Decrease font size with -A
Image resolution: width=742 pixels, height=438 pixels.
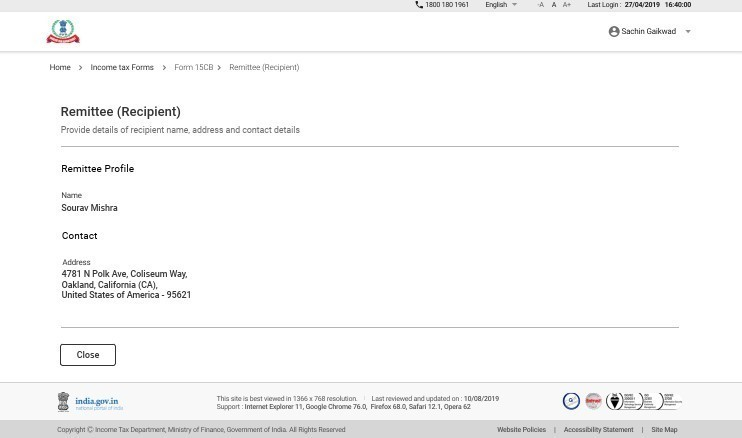[541, 5]
